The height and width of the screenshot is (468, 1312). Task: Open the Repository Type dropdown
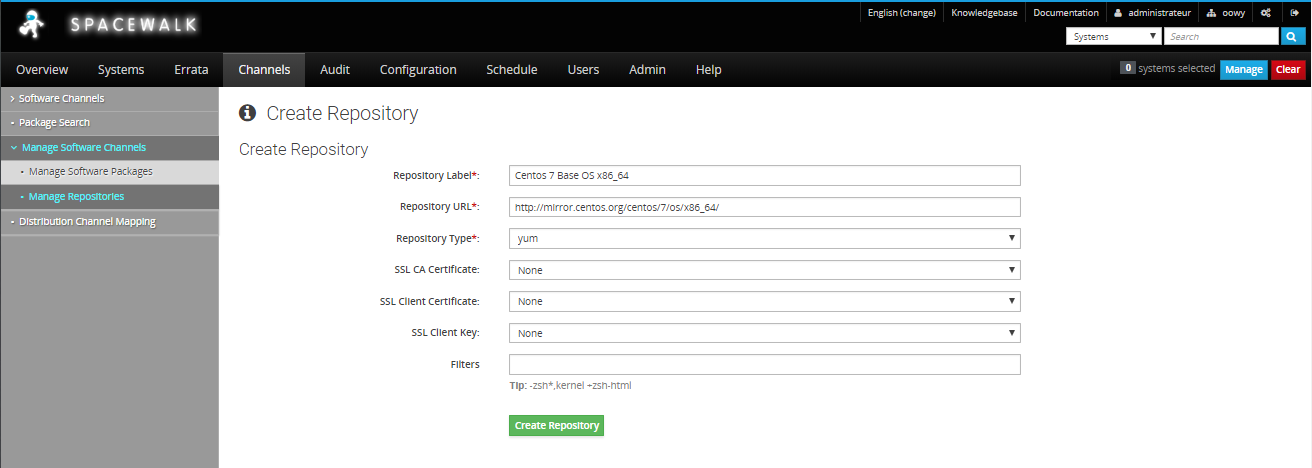[764, 238]
